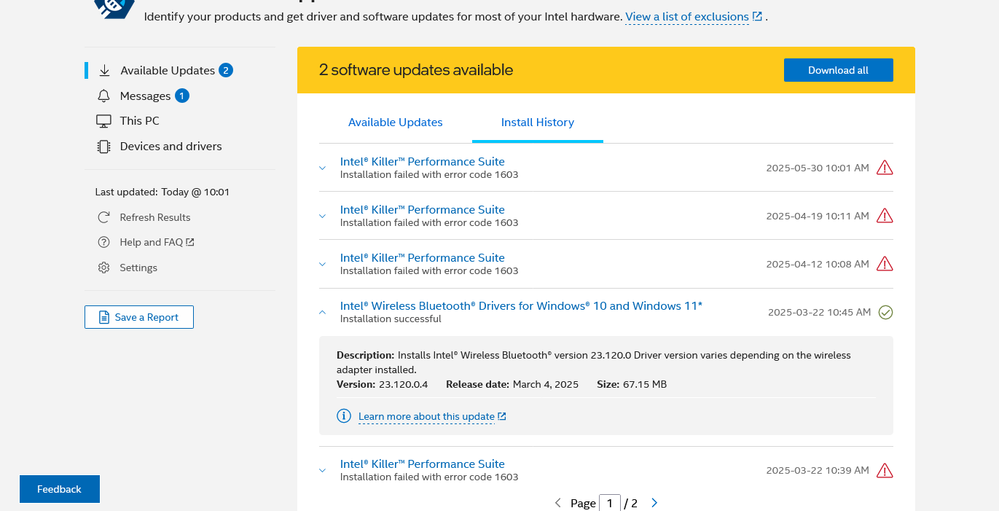999x511 pixels.
Task: Open Devices and drivers in the sidebar
Action: tap(171, 147)
